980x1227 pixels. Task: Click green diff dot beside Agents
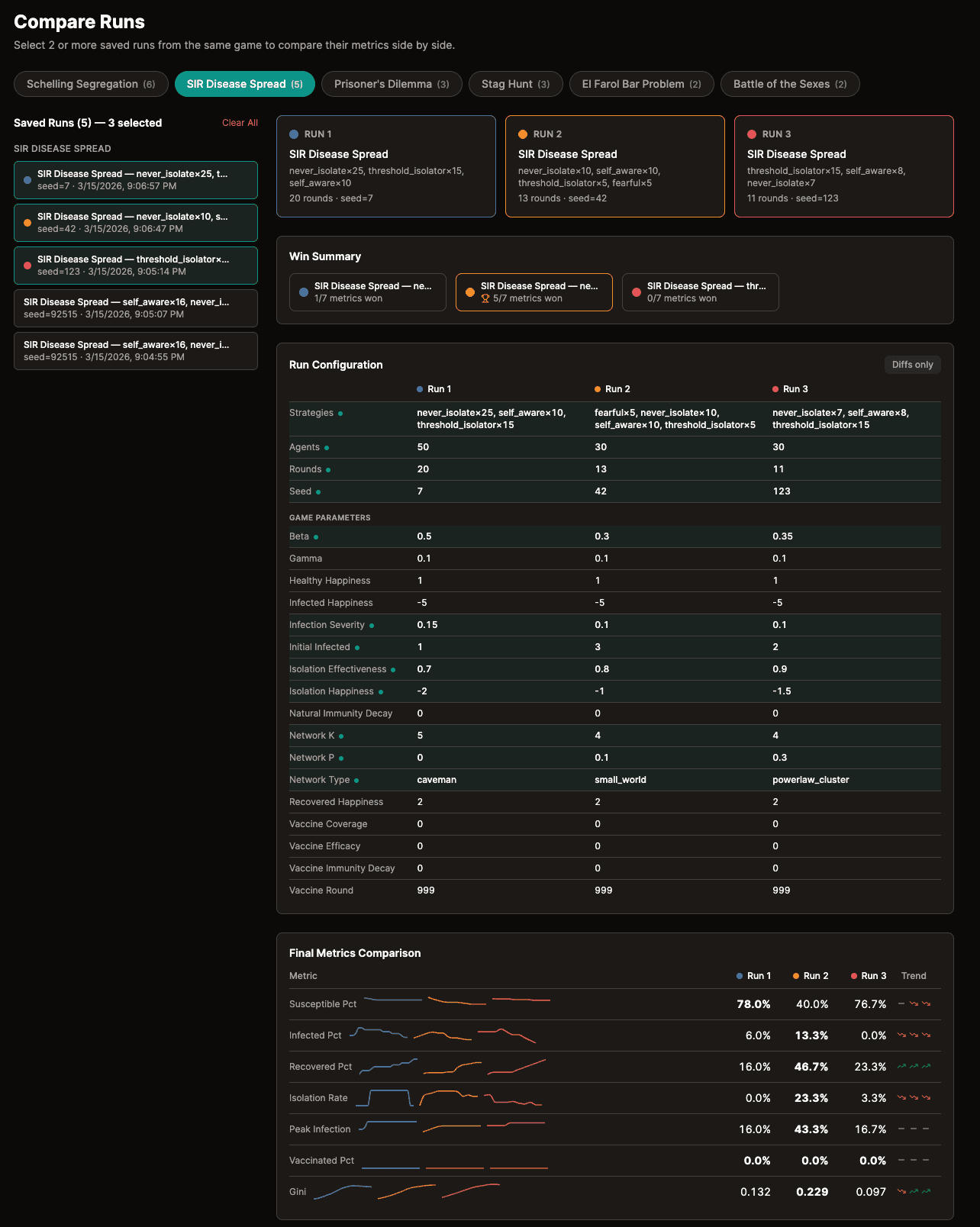(327, 448)
